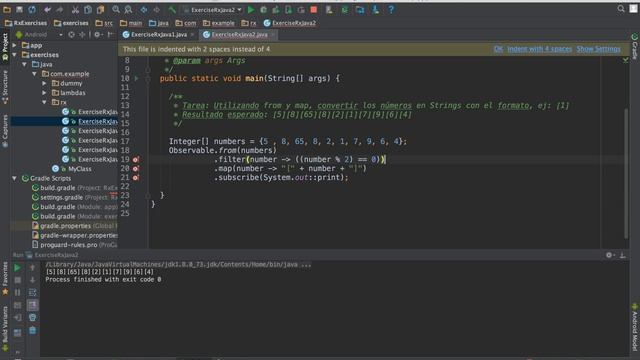Screen dimensions: 640x360
Task: Expand the app module node
Action: coord(15,45)
